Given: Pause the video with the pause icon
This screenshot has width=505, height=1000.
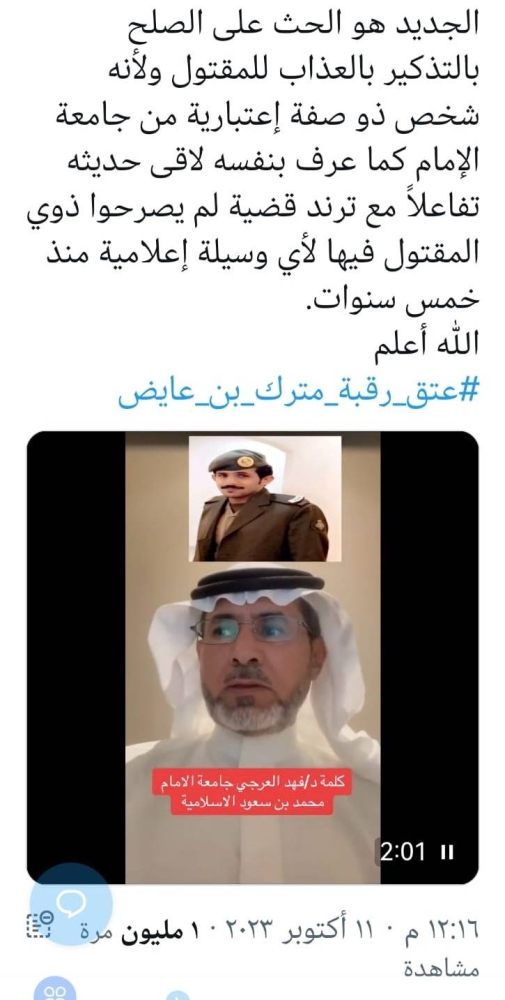Looking at the screenshot, I should (447, 852).
